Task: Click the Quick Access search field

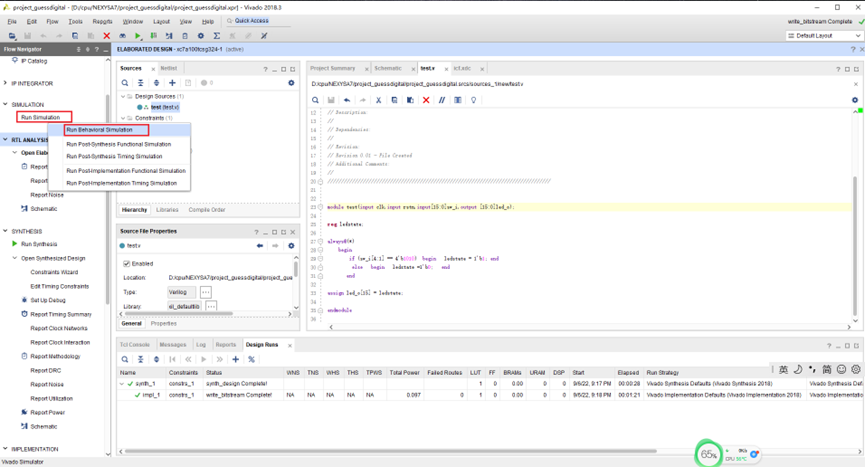Action: [x=251, y=21]
